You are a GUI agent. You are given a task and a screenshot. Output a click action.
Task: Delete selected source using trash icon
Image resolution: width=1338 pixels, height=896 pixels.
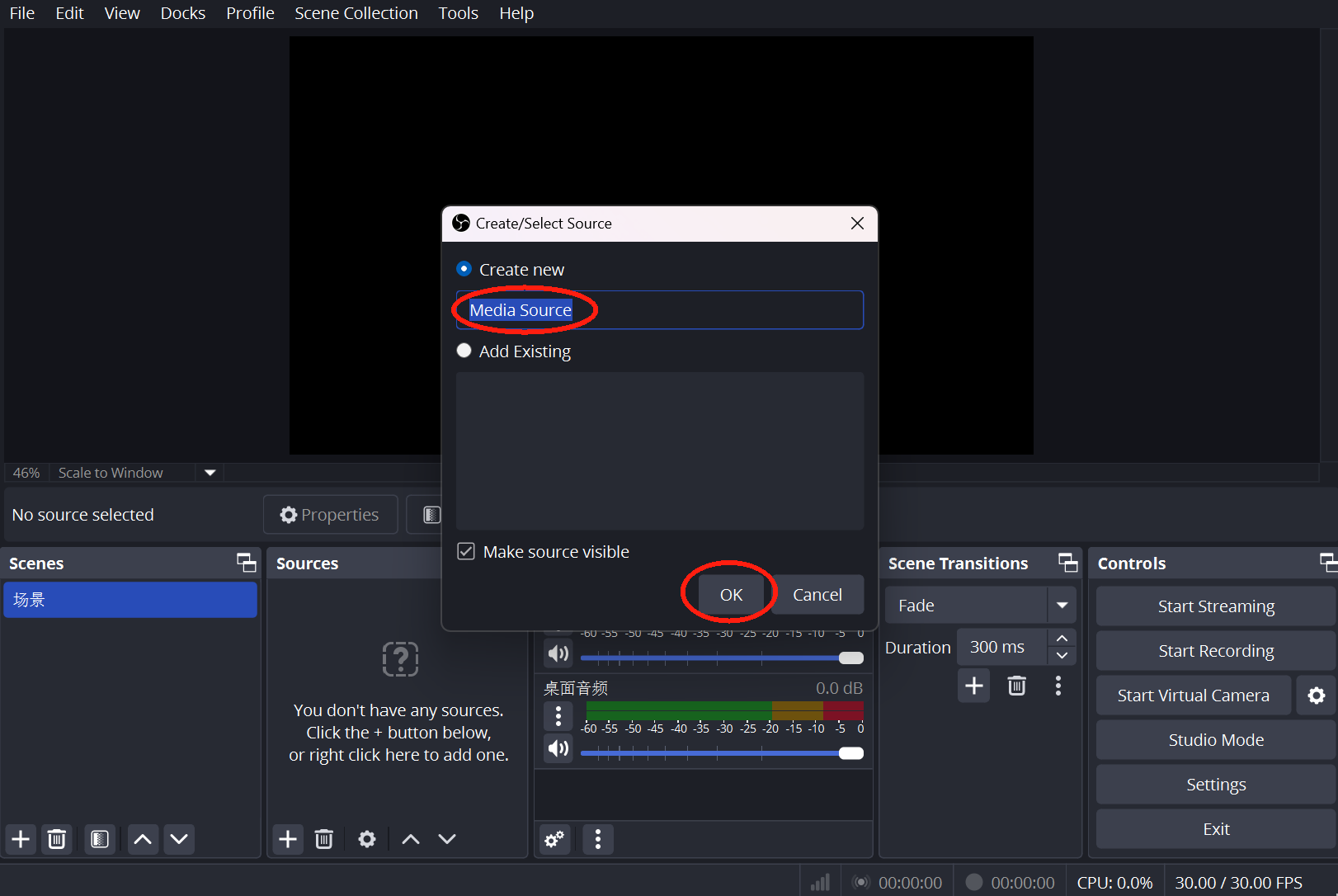[323, 839]
